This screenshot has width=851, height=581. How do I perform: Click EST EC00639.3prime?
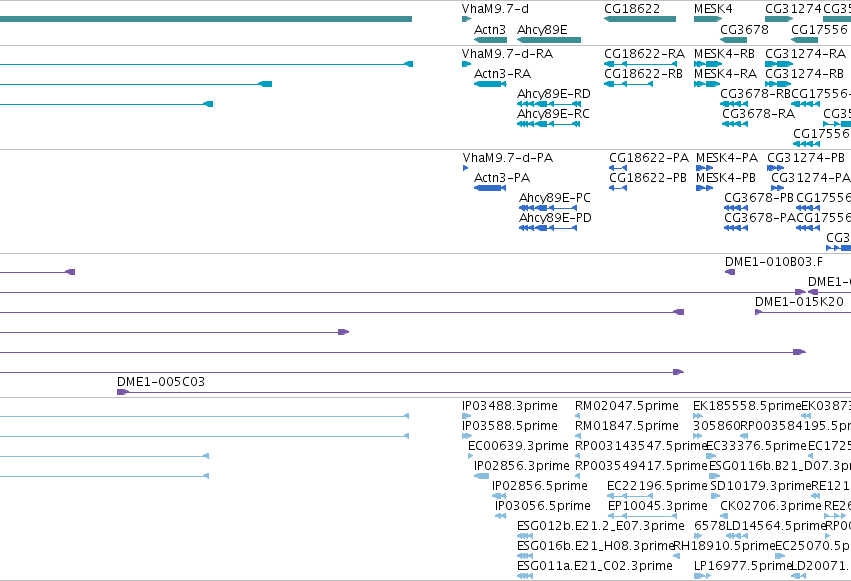coord(470,456)
